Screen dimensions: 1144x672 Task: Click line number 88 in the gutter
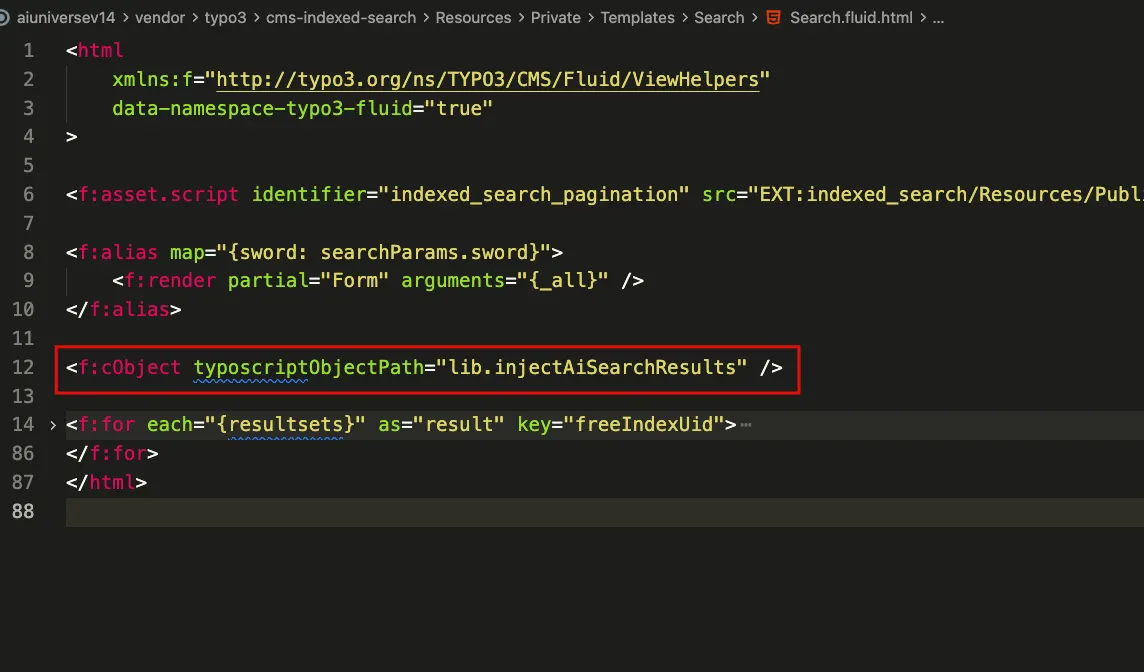(x=23, y=511)
